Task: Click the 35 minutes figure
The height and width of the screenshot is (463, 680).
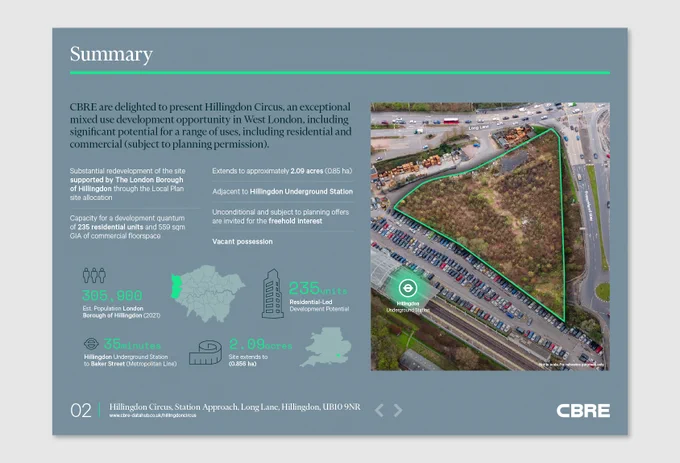Action: point(132,345)
